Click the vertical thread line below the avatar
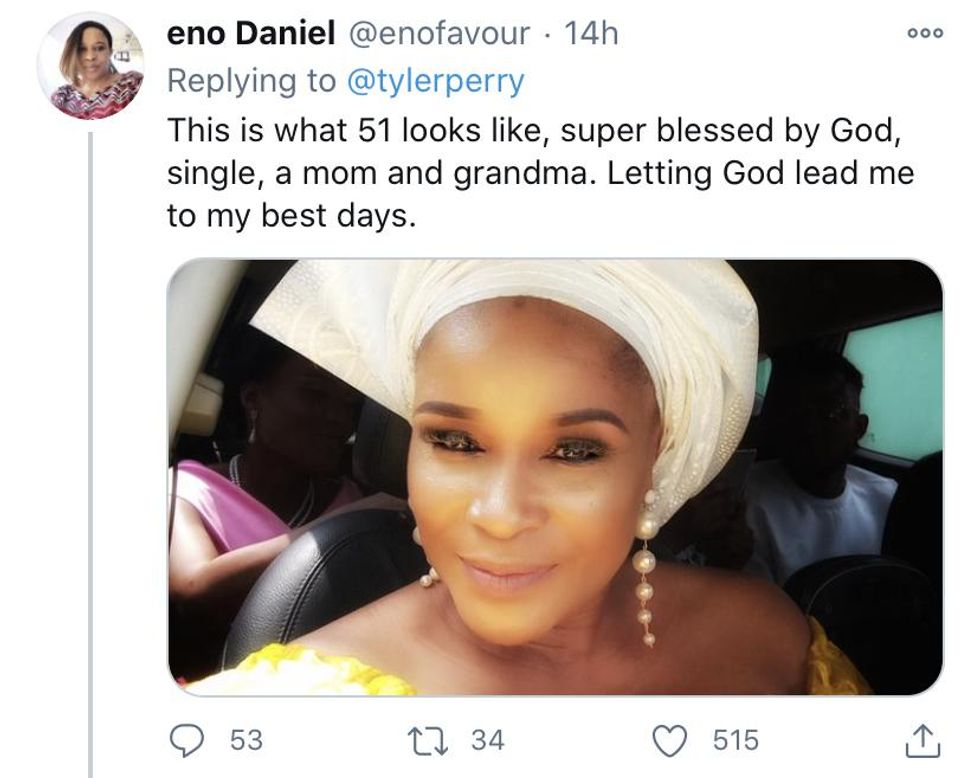980x778 pixels. (91, 450)
